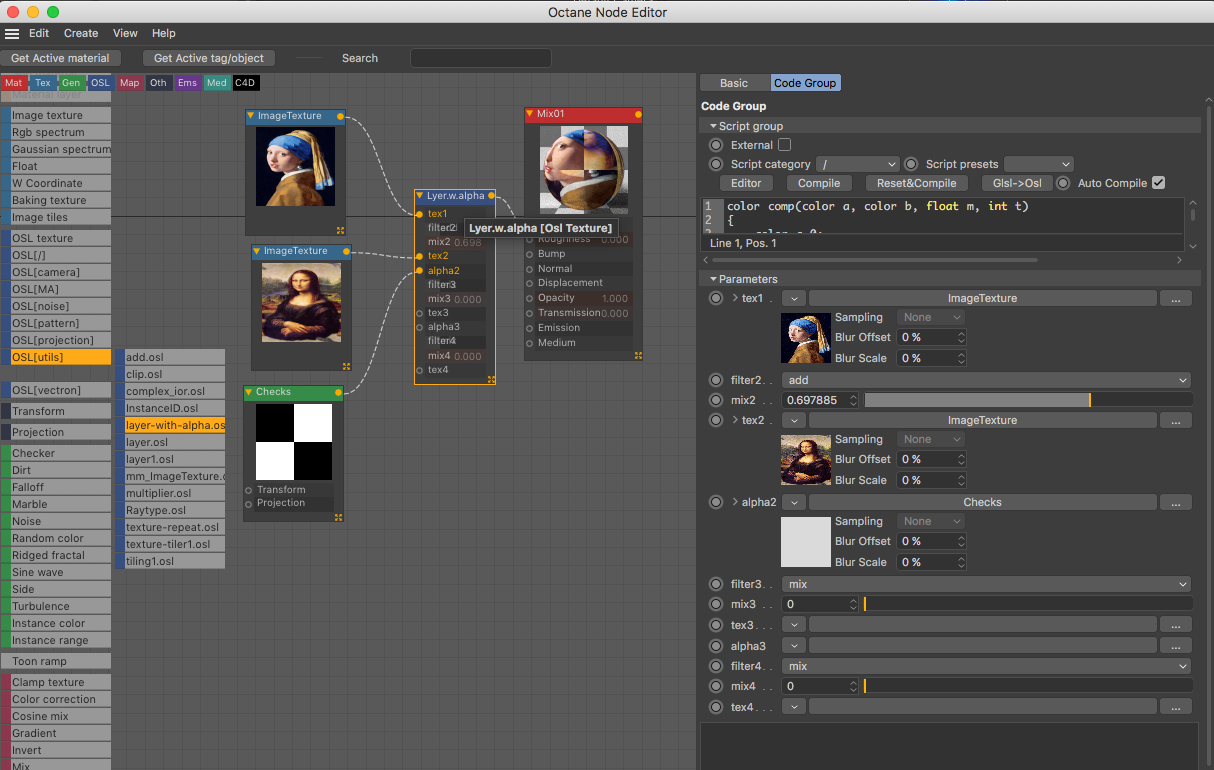Adjust the mix3 slider bar
The width and height of the screenshot is (1214, 770).
pyautogui.click(x=1028, y=604)
